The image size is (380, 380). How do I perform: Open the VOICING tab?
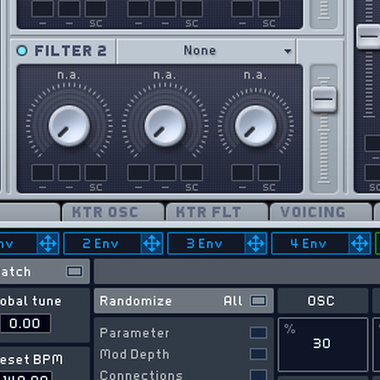point(321,212)
